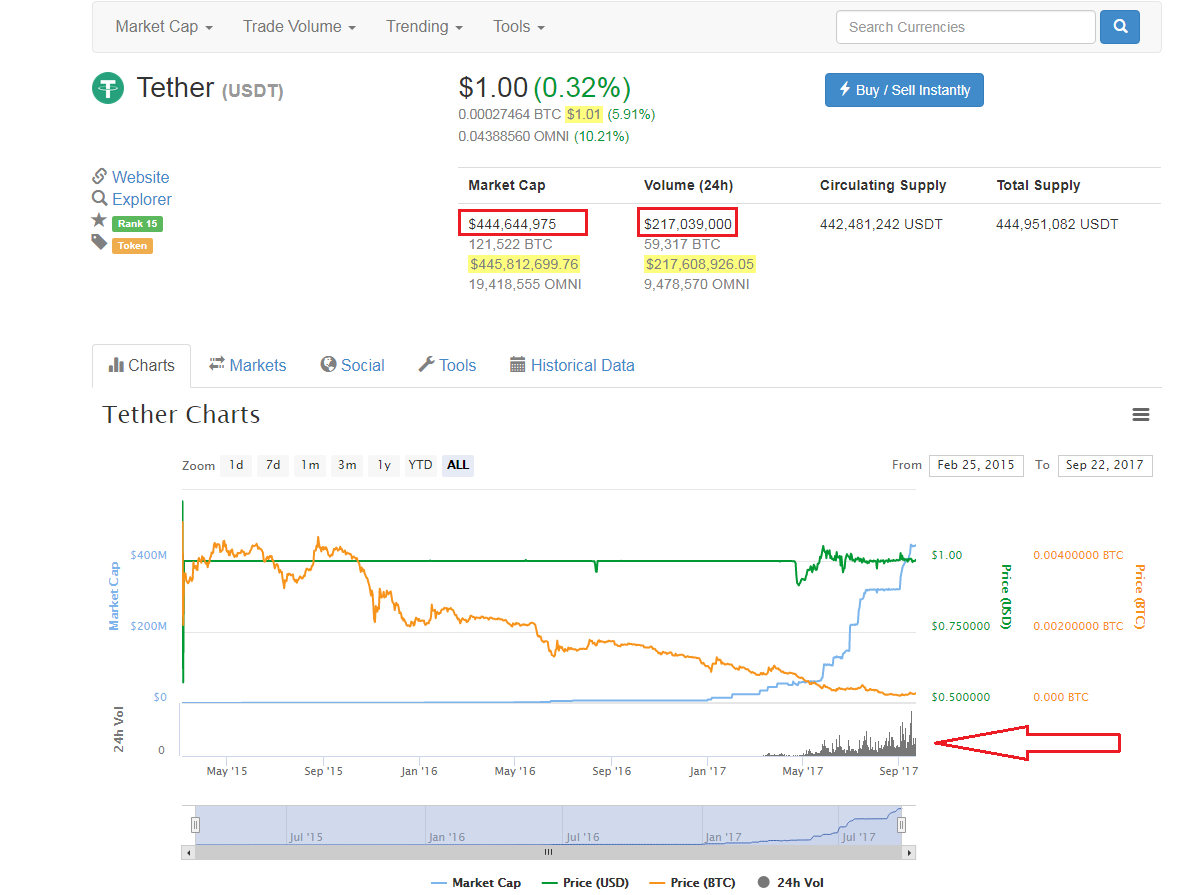Click left arrow of chart navigator scrollbar
The image size is (1194, 895).
pyautogui.click(x=189, y=852)
